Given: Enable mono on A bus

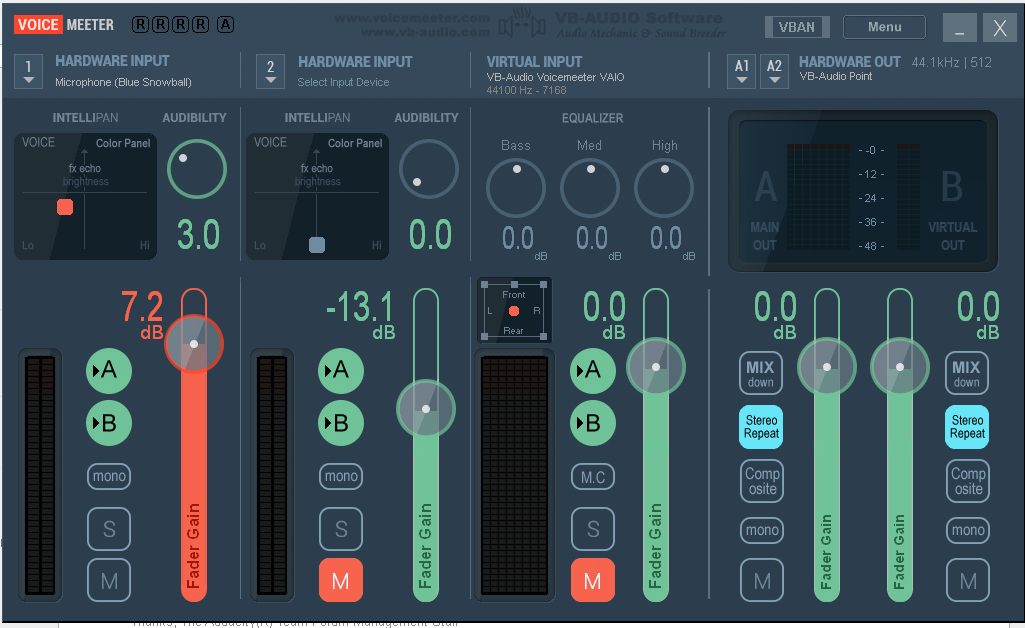Looking at the screenshot, I should click(762, 530).
